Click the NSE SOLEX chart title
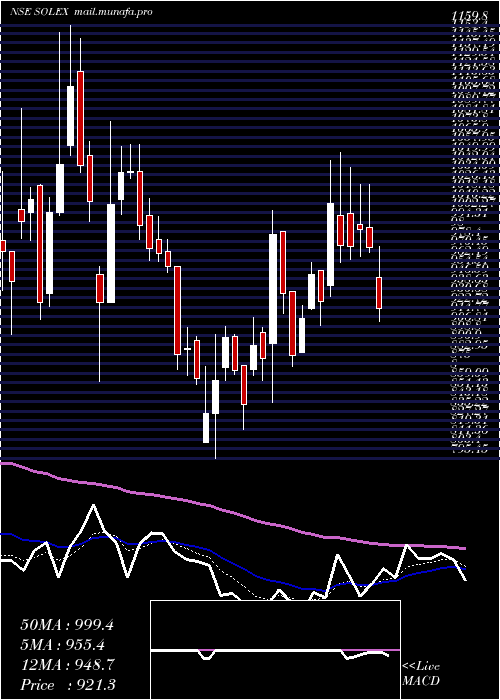The image size is (500, 700). point(39,12)
